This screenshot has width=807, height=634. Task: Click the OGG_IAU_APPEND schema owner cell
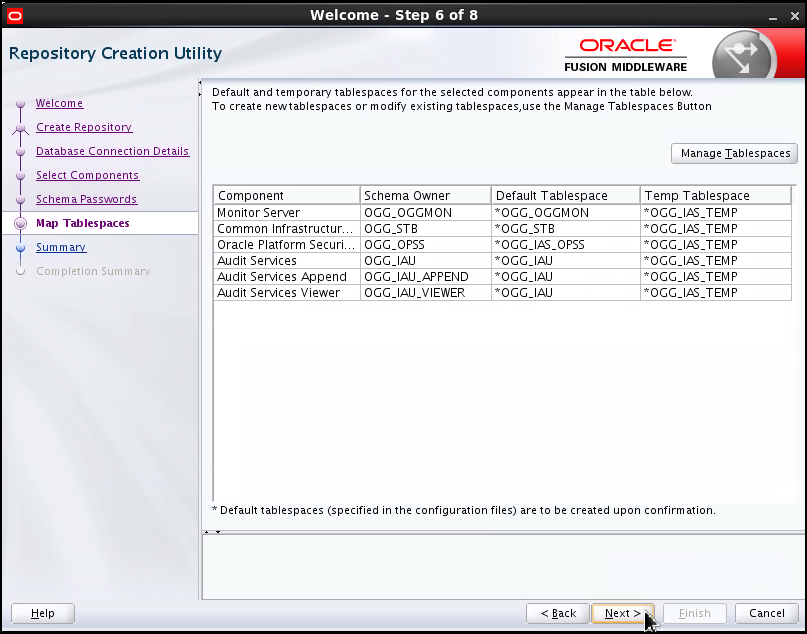click(x=426, y=276)
